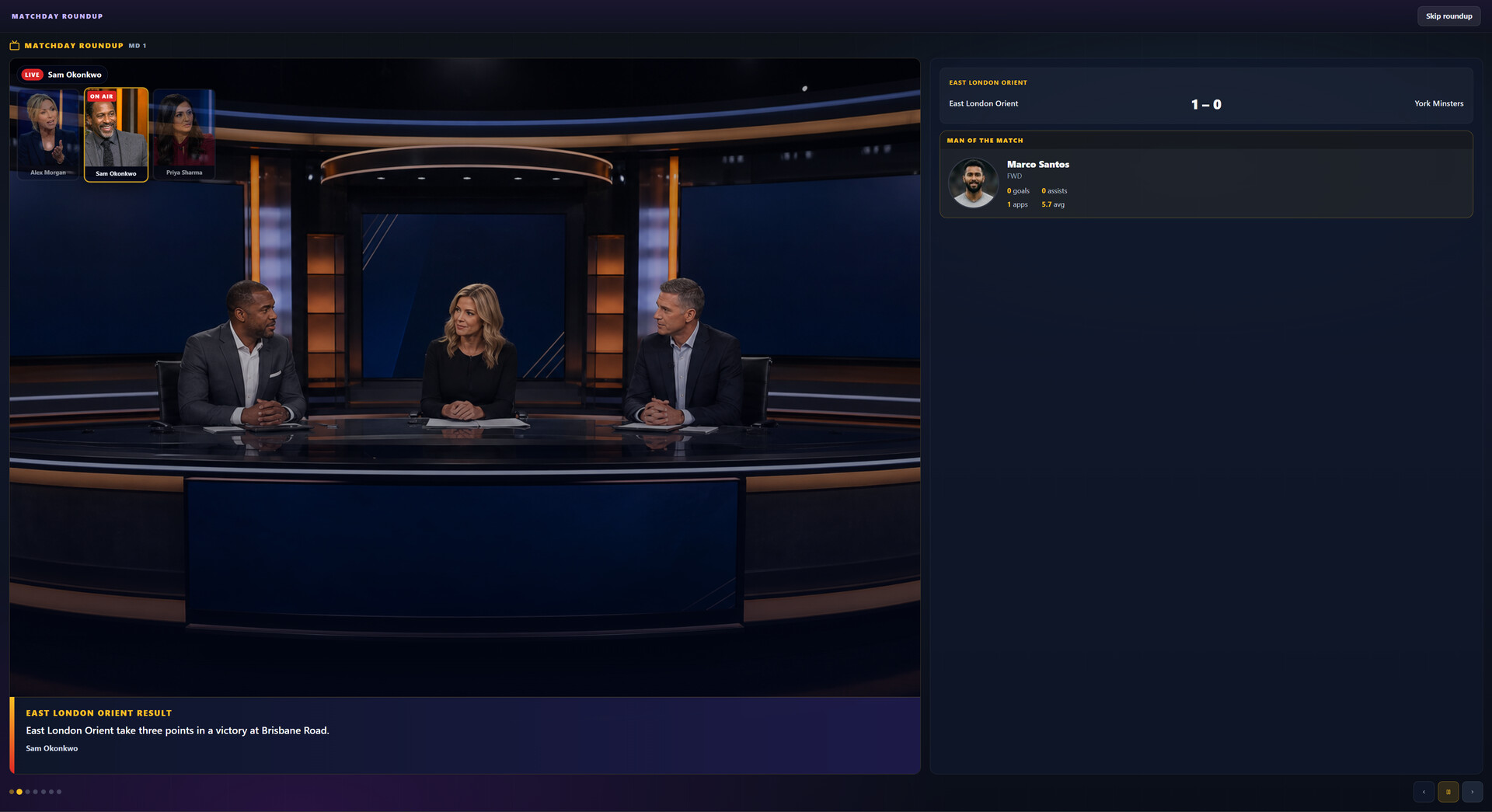Click the 'Sam Okonkwo' name next to LIVE
1492x812 pixels.
click(x=75, y=75)
